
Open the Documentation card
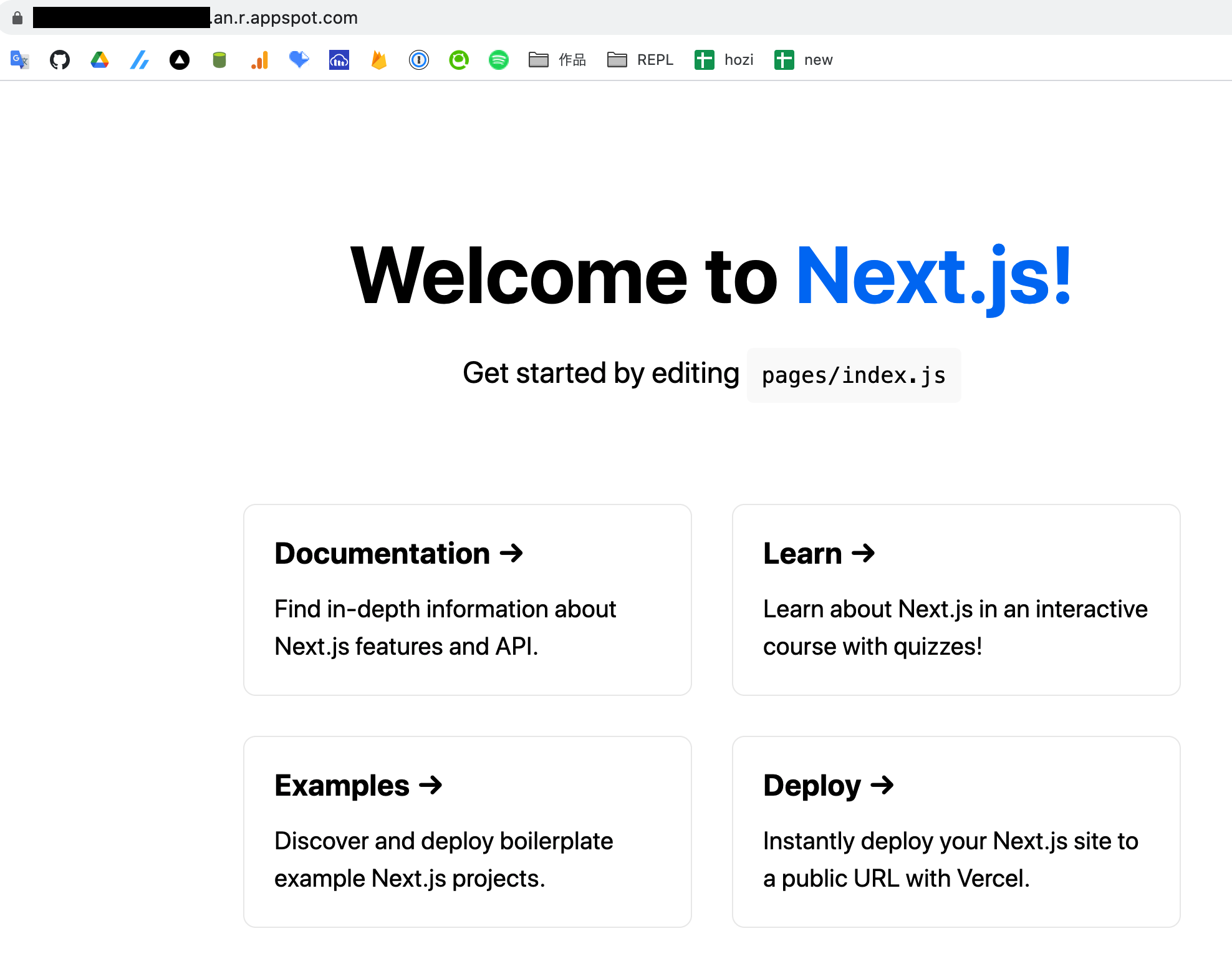point(468,599)
